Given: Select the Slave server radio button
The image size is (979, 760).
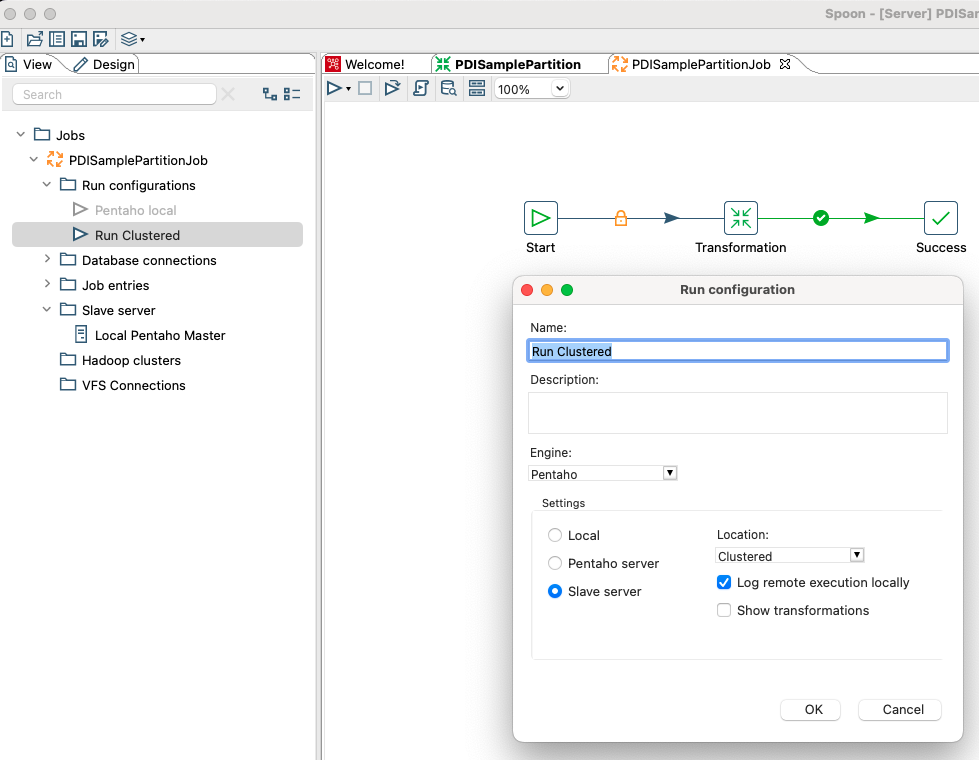Looking at the screenshot, I should [555, 591].
